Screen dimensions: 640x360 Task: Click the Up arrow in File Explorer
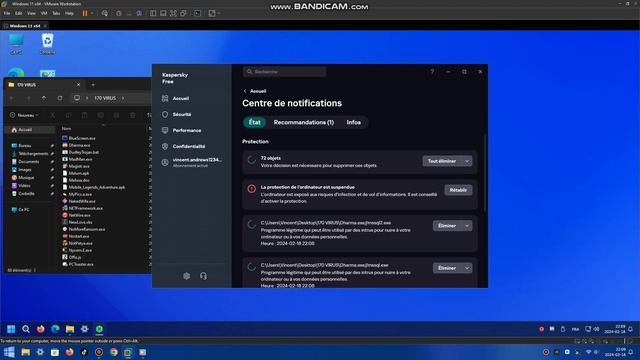[x=44, y=98]
